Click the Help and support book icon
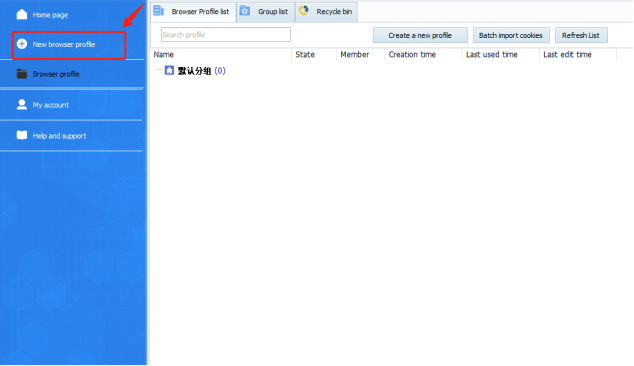634x366 pixels. [22, 135]
